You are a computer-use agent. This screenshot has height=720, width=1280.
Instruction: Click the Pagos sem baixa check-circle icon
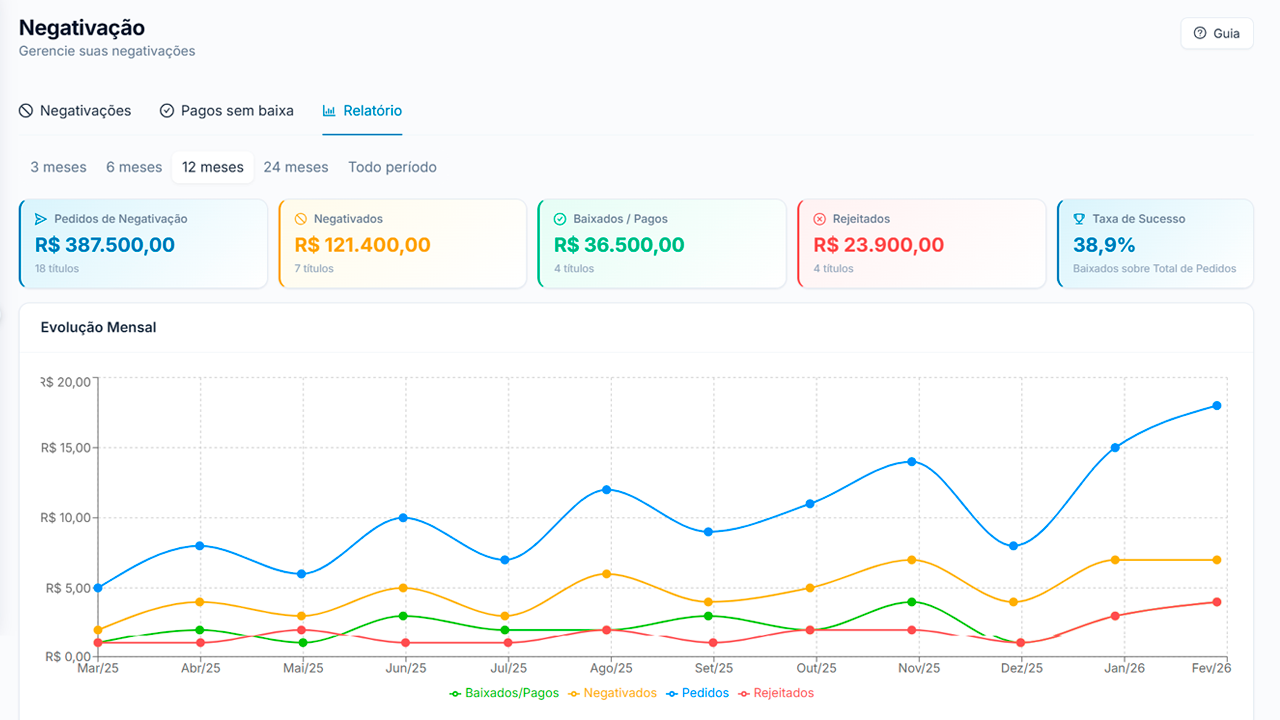[x=167, y=111]
